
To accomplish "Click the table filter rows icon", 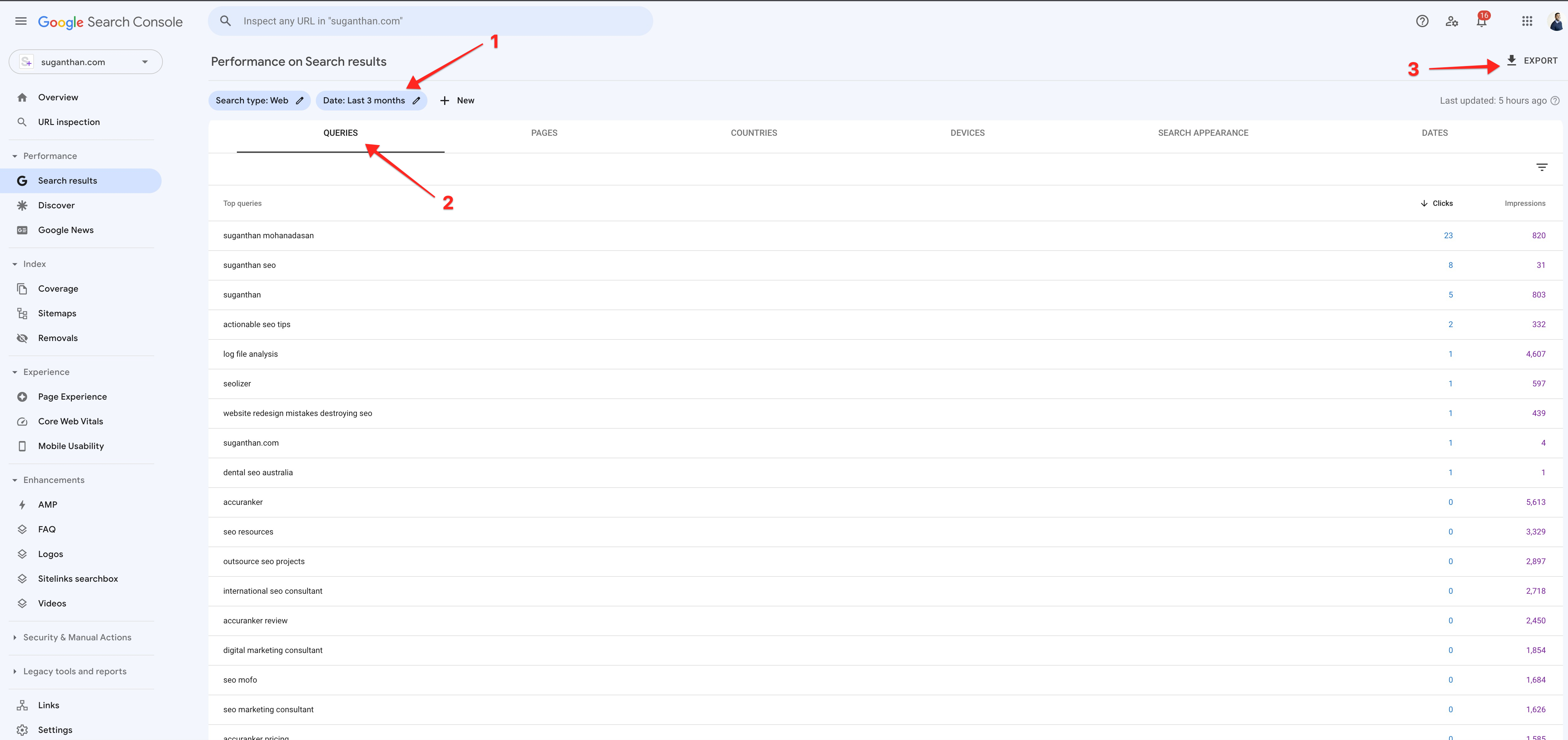I will (1541, 168).
